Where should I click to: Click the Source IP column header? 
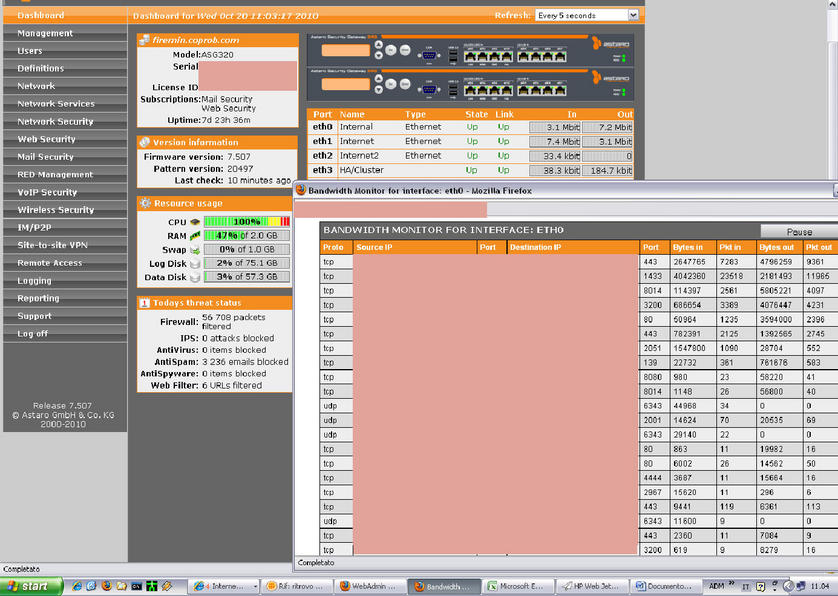pos(415,247)
